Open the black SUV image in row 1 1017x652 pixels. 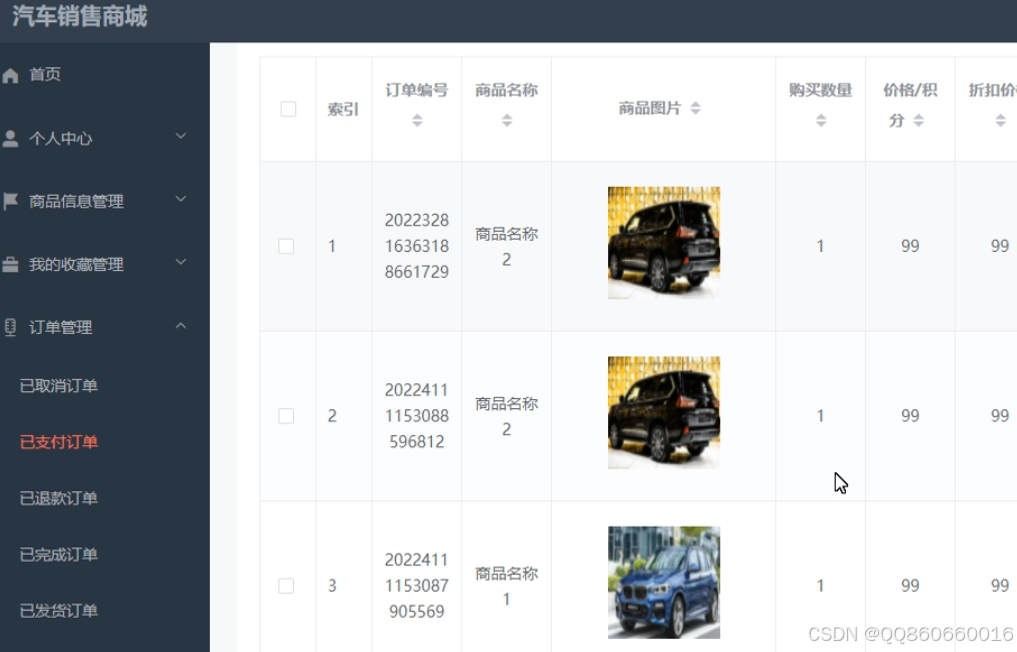tap(664, 243)
